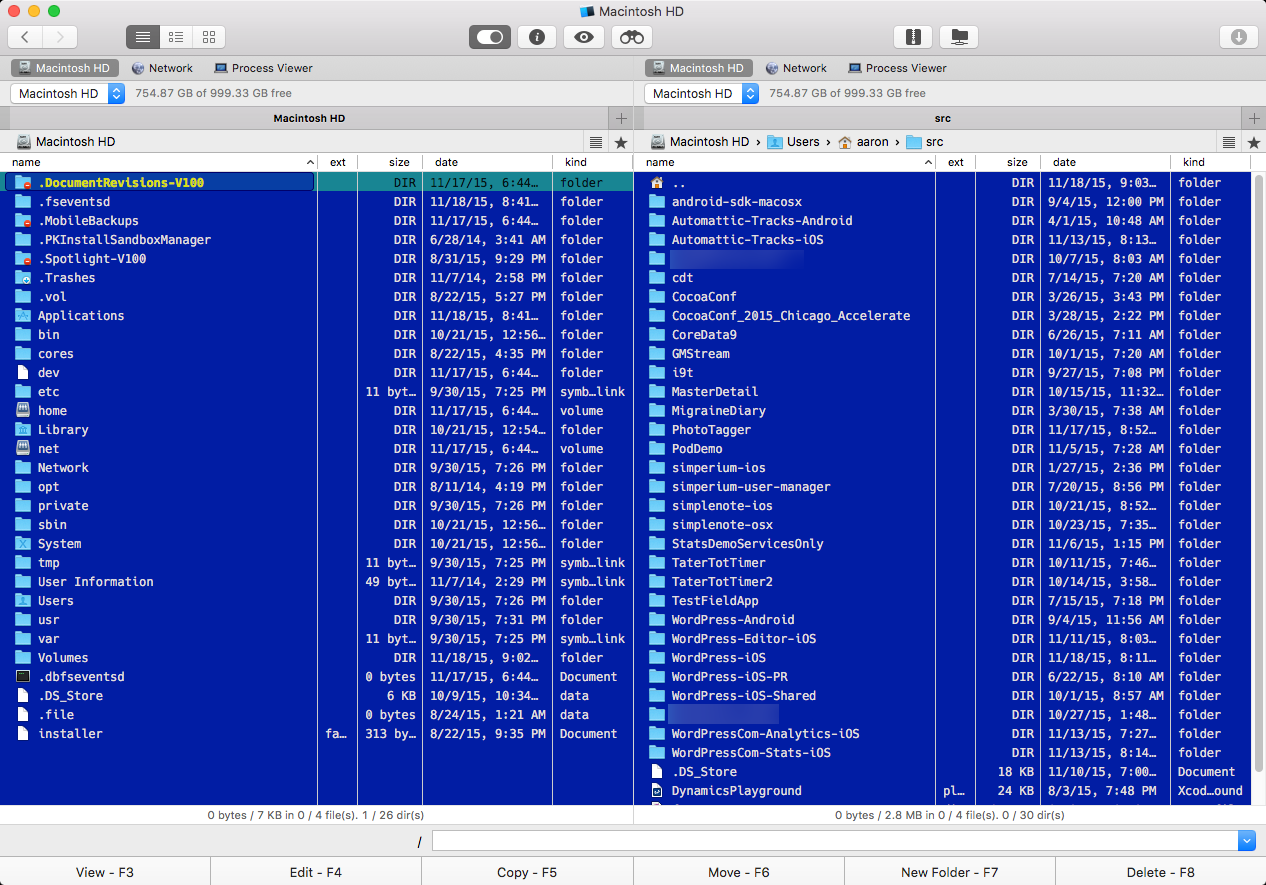
Task: Switch to Network tab in right pane
Action: click(x=796, y=68)
